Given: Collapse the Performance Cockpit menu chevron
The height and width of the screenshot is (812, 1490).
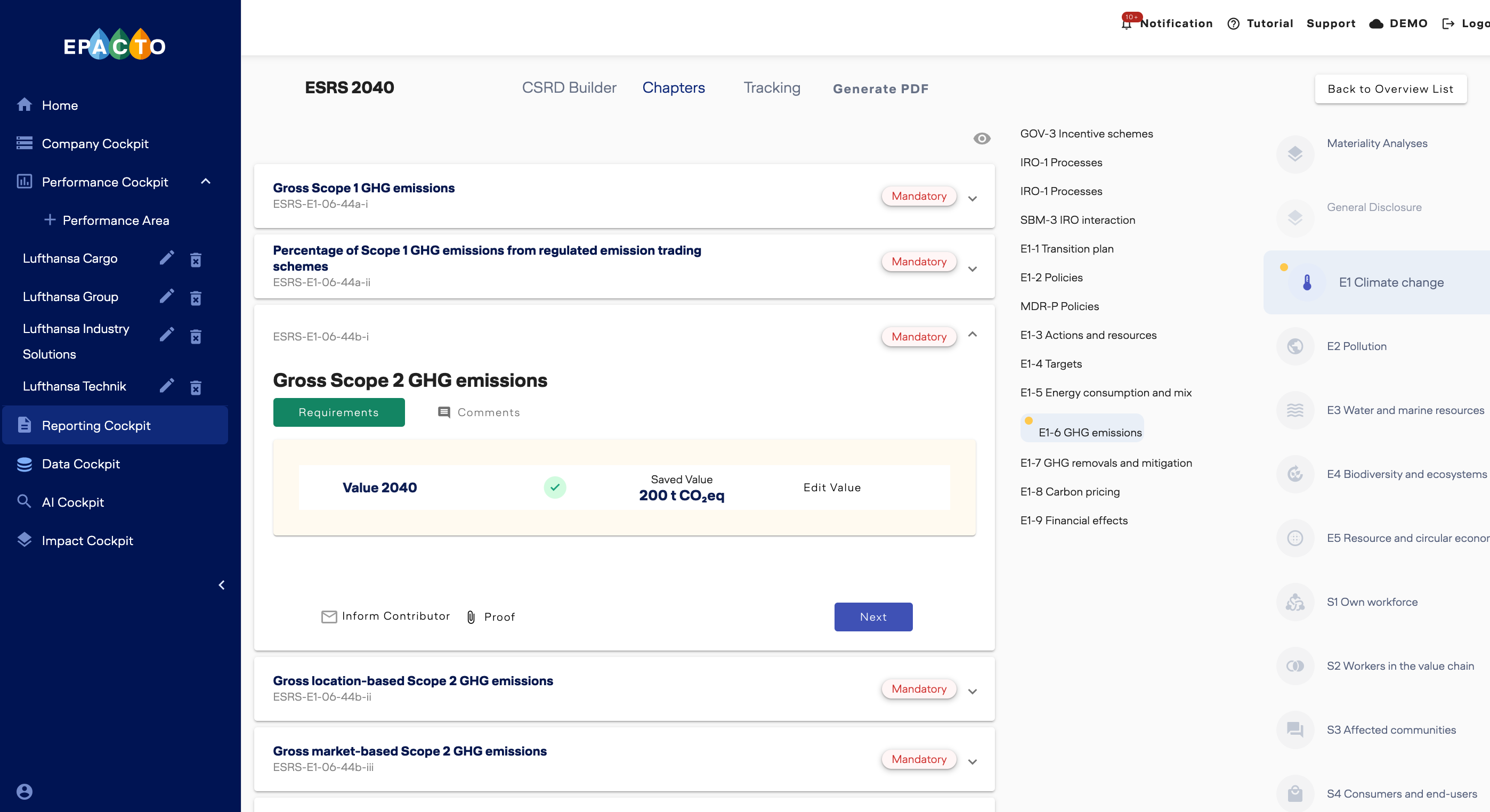Looking at the screenshot, I should coord(206,182).
